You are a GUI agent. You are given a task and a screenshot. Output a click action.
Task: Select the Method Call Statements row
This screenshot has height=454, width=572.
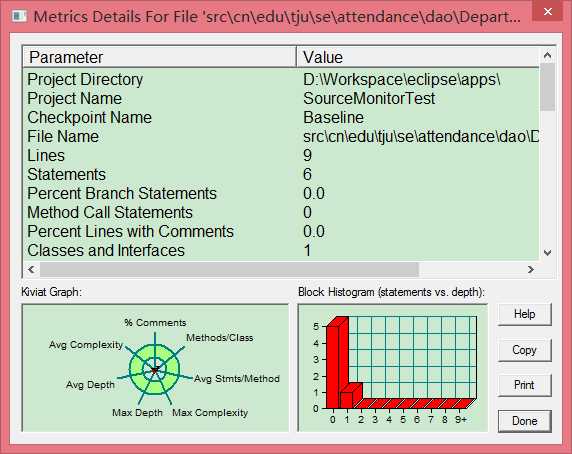point(281,212)
